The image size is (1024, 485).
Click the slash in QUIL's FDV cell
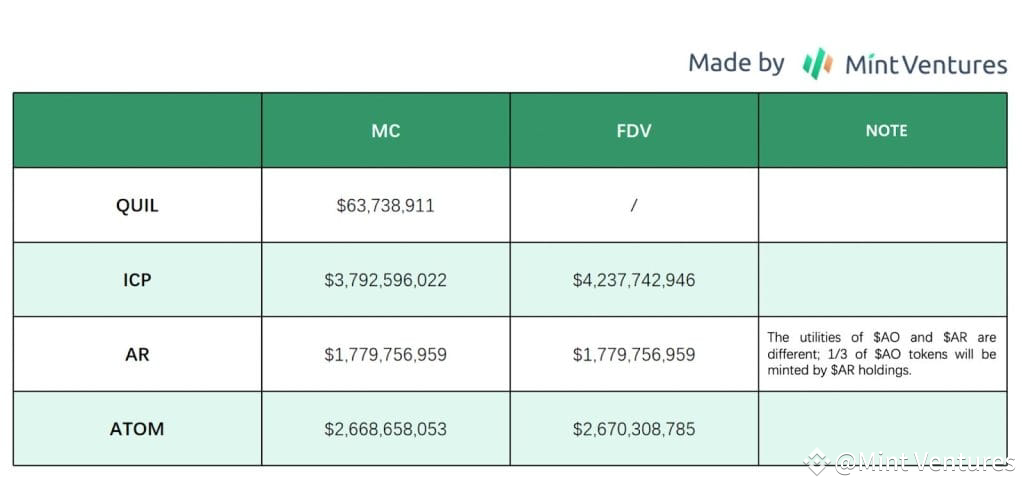634,206
